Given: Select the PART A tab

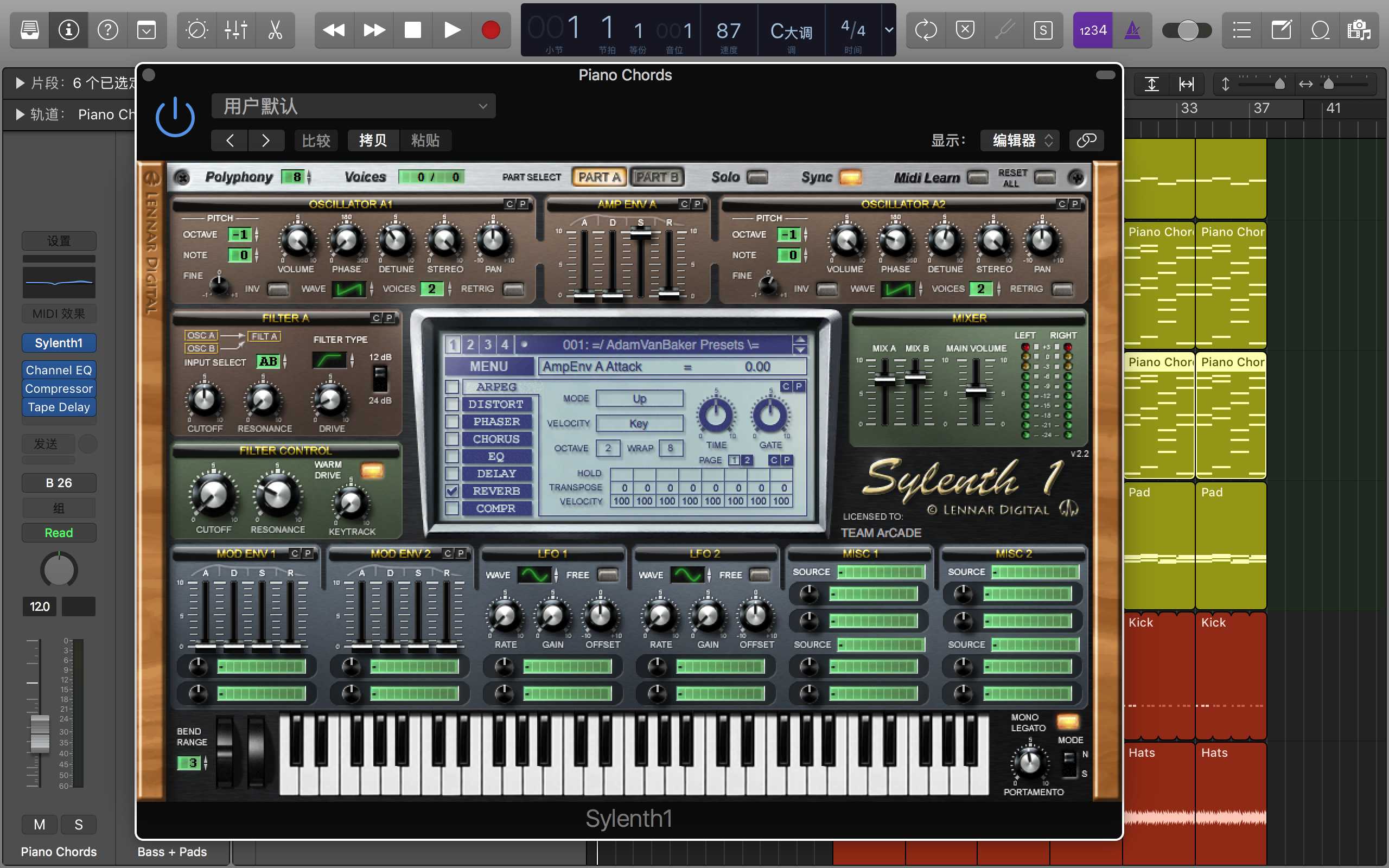Looking at the screenshot, I should (x=599, y=177).
